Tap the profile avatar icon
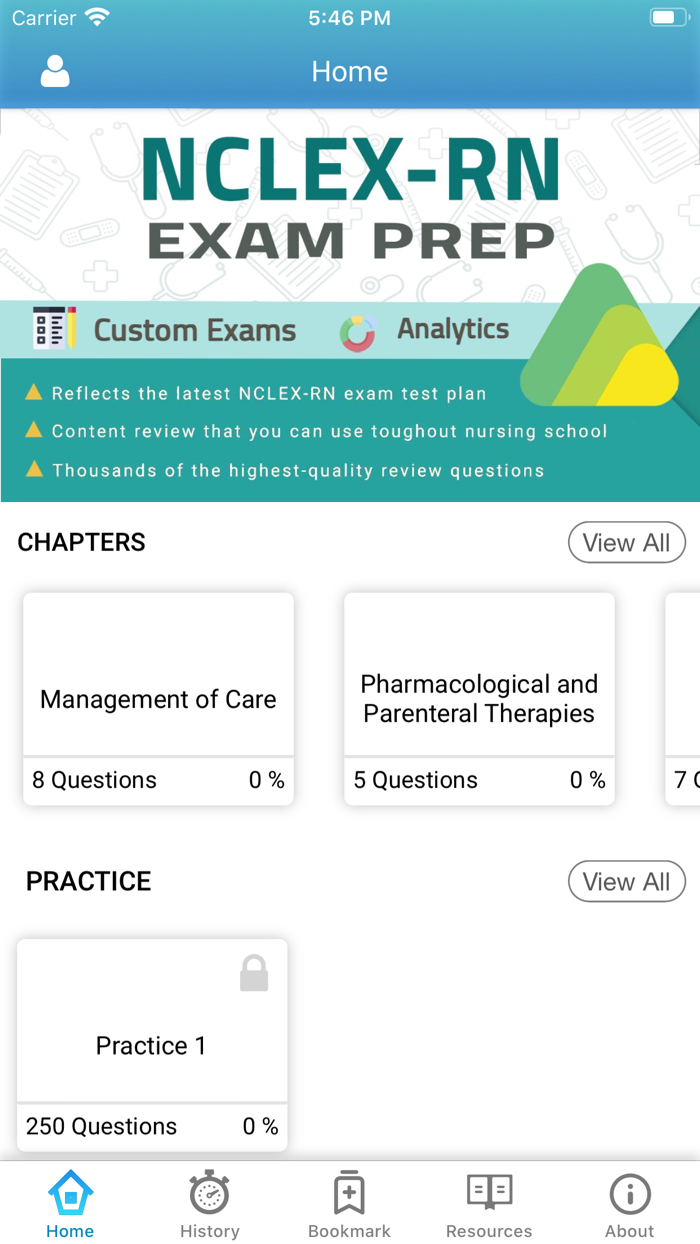 click(x=55, y=71)
